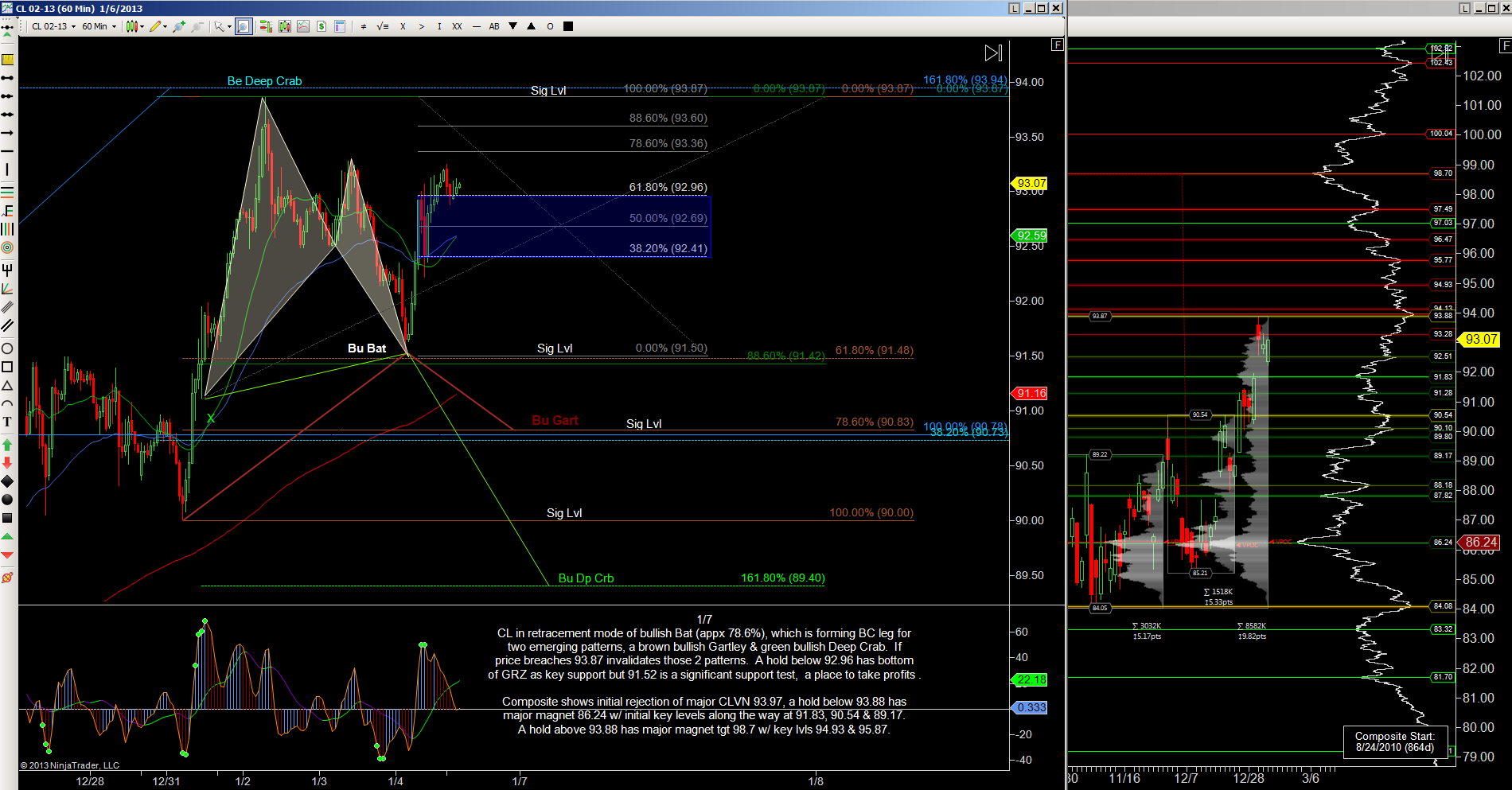The image size is (1512, 790).
Task: Select the green arrow up marker tool
Action: (7, 445)
